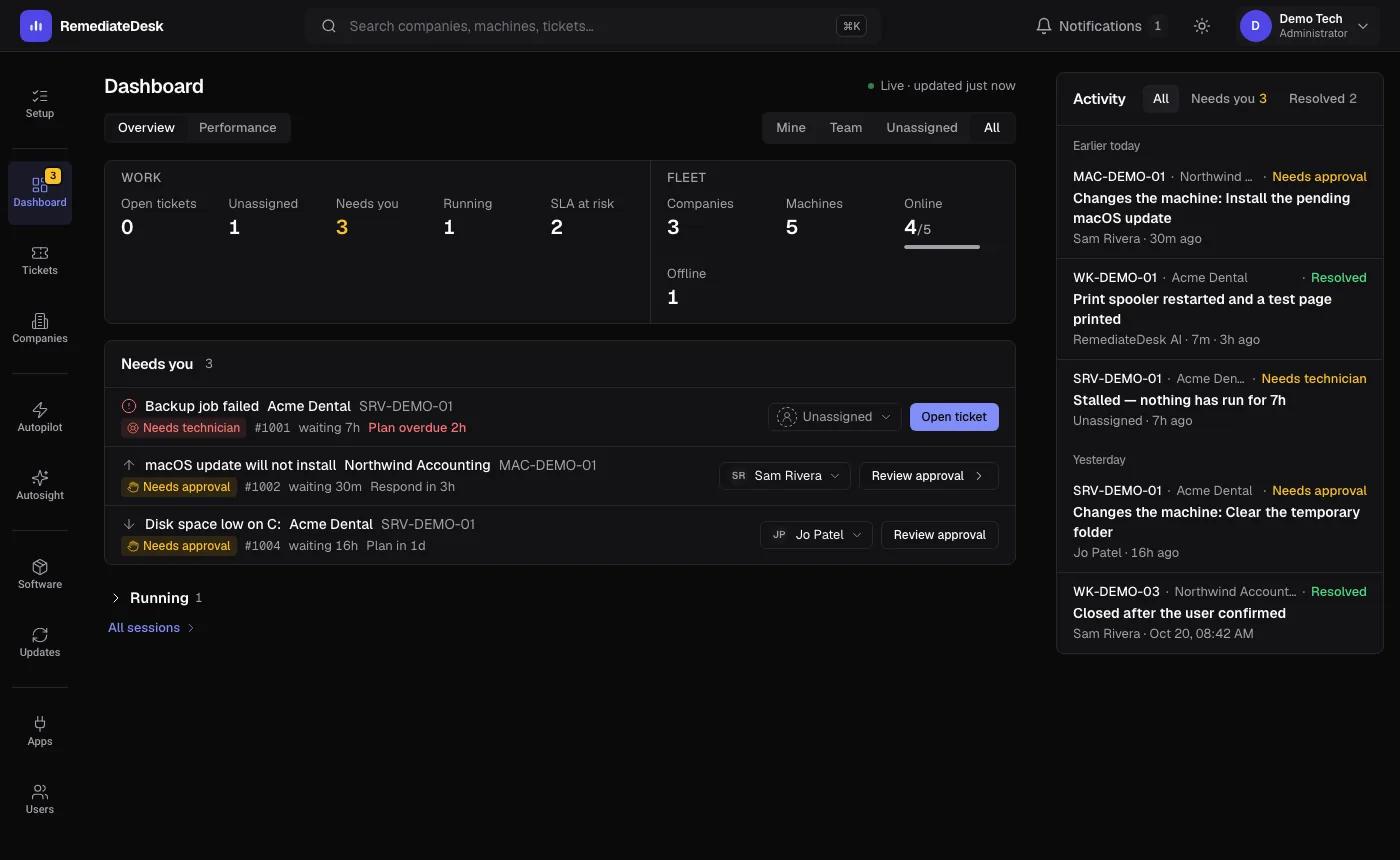
Task: Open the Tickets sidebar icon
Action: point(40,261)
